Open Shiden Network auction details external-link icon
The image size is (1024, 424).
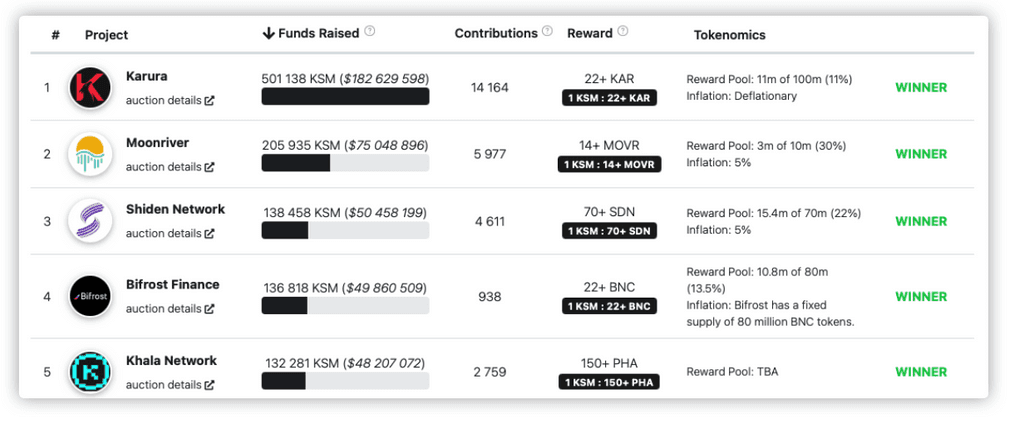(x=209, y=233)
